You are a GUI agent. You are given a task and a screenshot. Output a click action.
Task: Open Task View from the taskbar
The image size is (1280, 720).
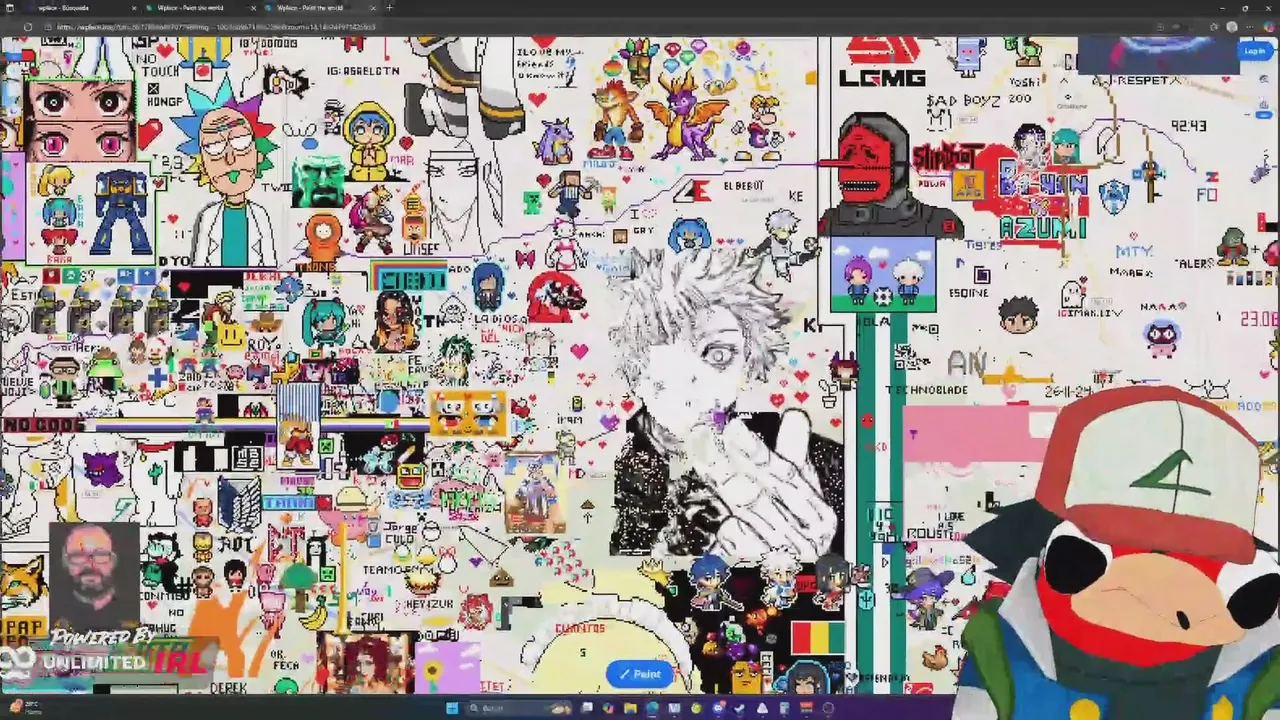point(587,708)
